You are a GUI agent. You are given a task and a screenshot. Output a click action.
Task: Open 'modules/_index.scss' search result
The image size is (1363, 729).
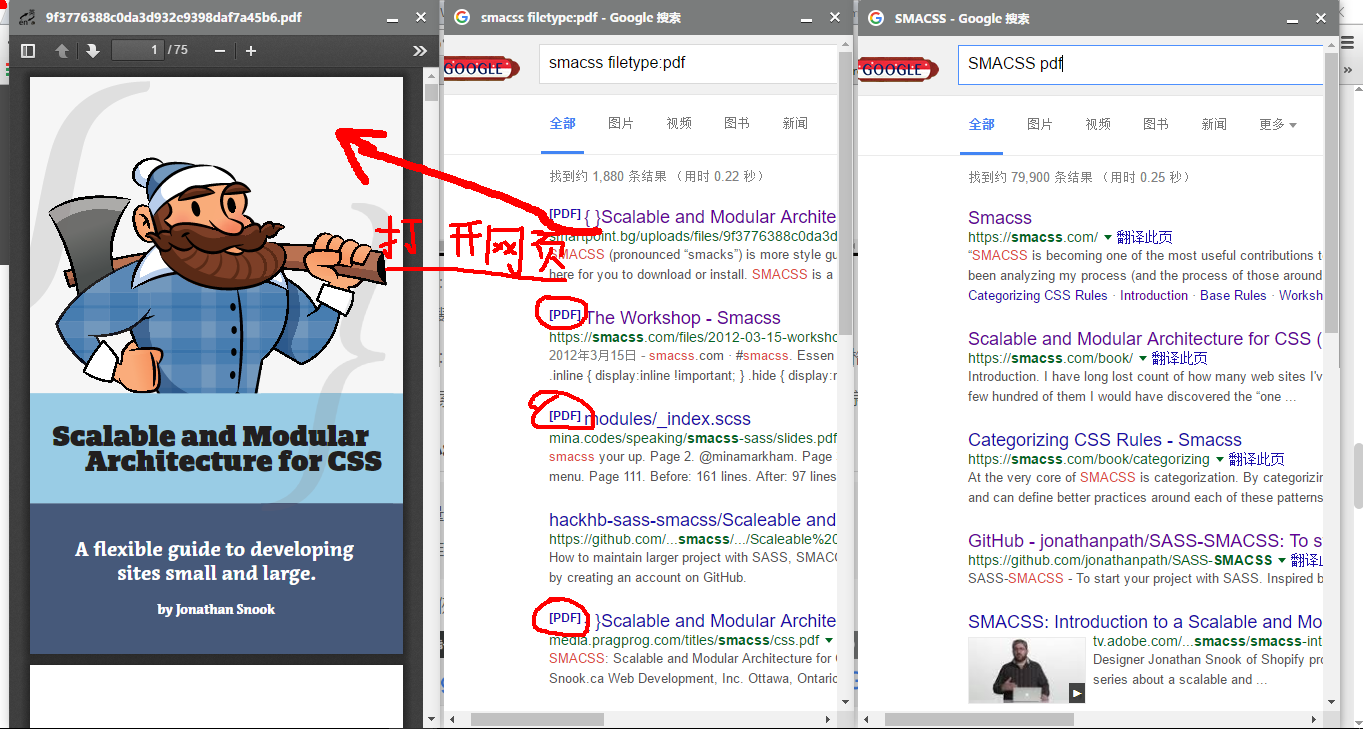pyautogui.click(x=668, y=419)
